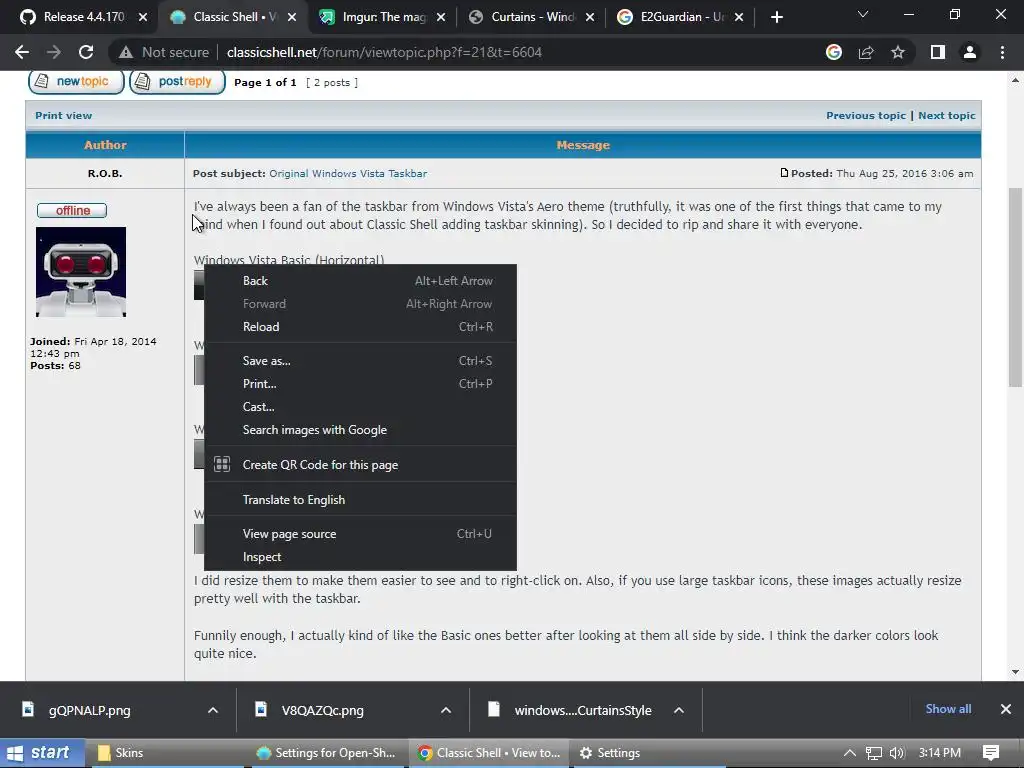Click the offline status badge
Viewport: 1024px width, 768px height.
tap(72, 210)
